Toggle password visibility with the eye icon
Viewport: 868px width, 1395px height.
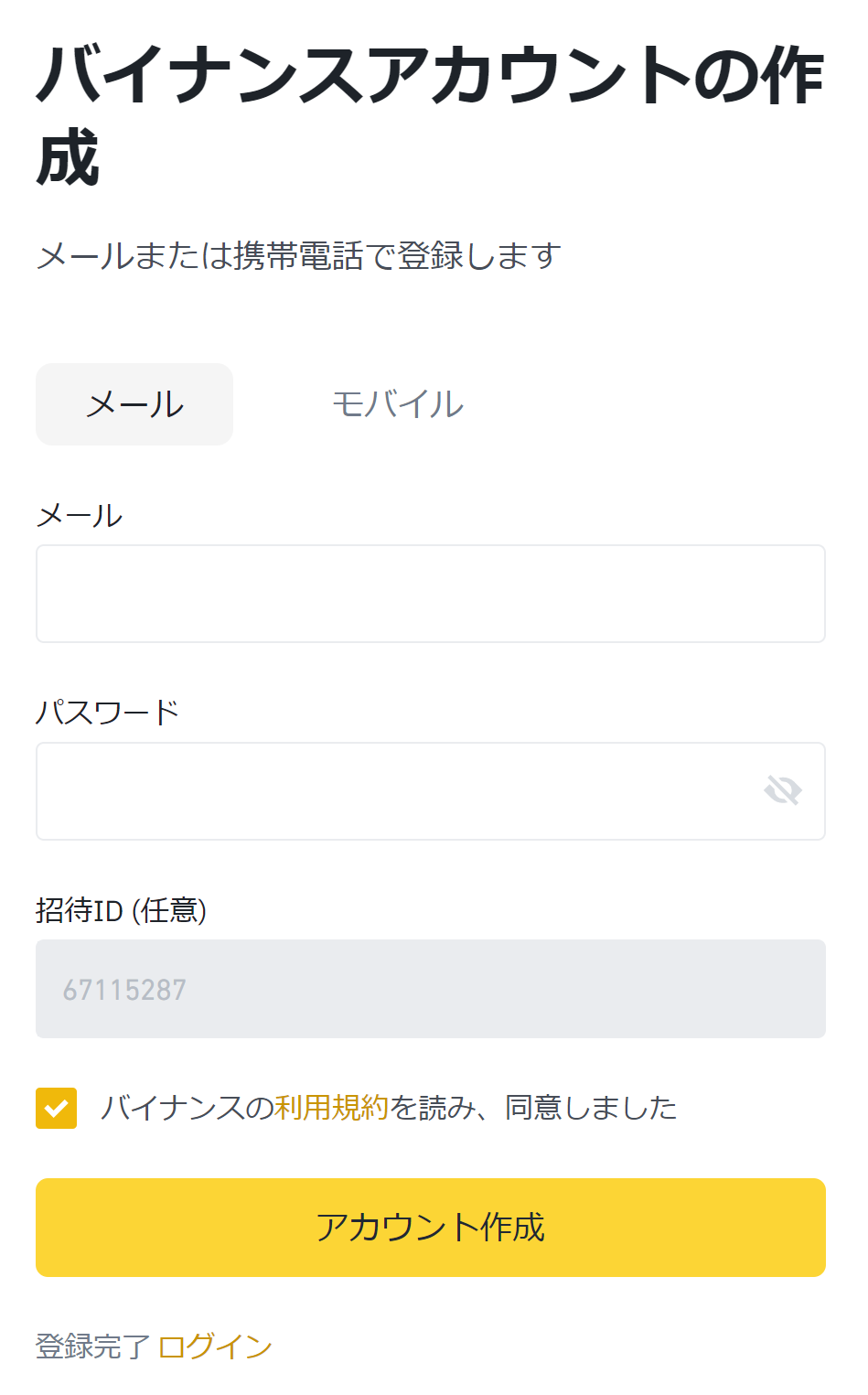coord(783,790)
